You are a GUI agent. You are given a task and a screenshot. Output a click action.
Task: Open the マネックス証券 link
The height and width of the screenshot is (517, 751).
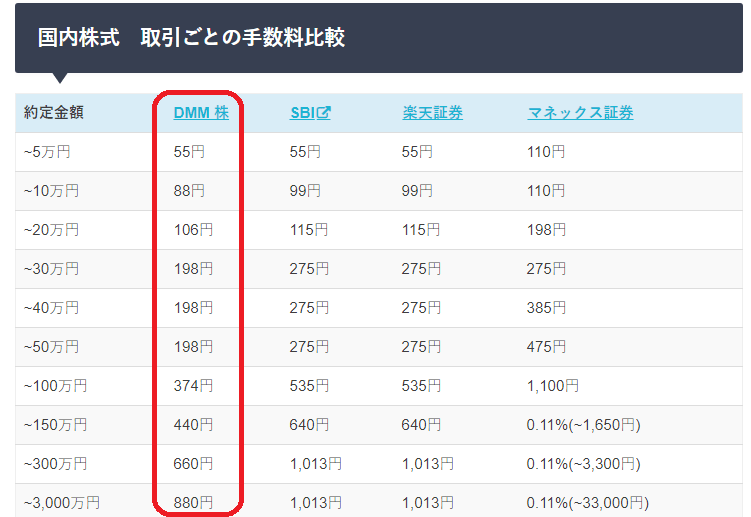580,113
